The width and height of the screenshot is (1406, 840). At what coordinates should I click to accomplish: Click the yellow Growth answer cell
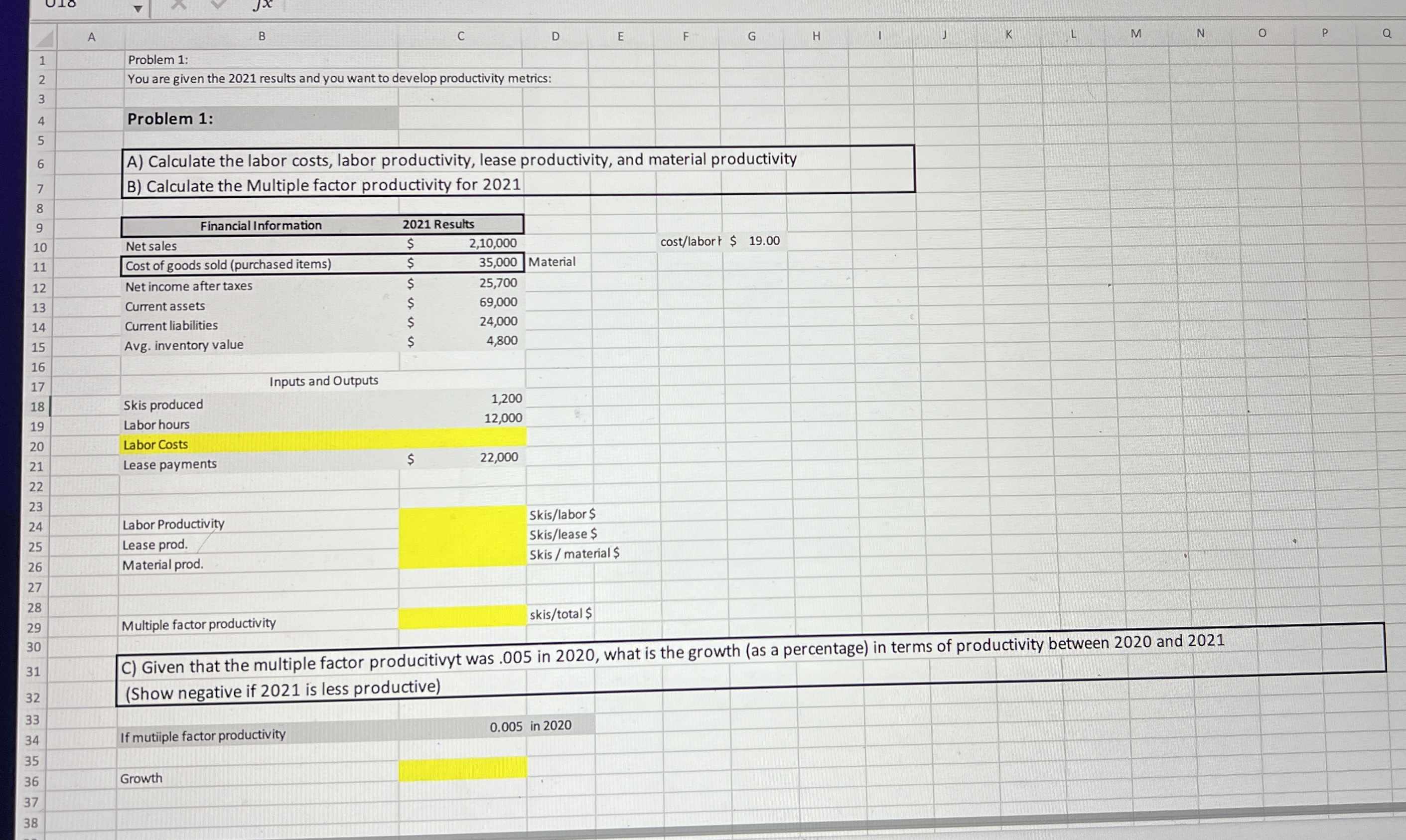point(462,769)
